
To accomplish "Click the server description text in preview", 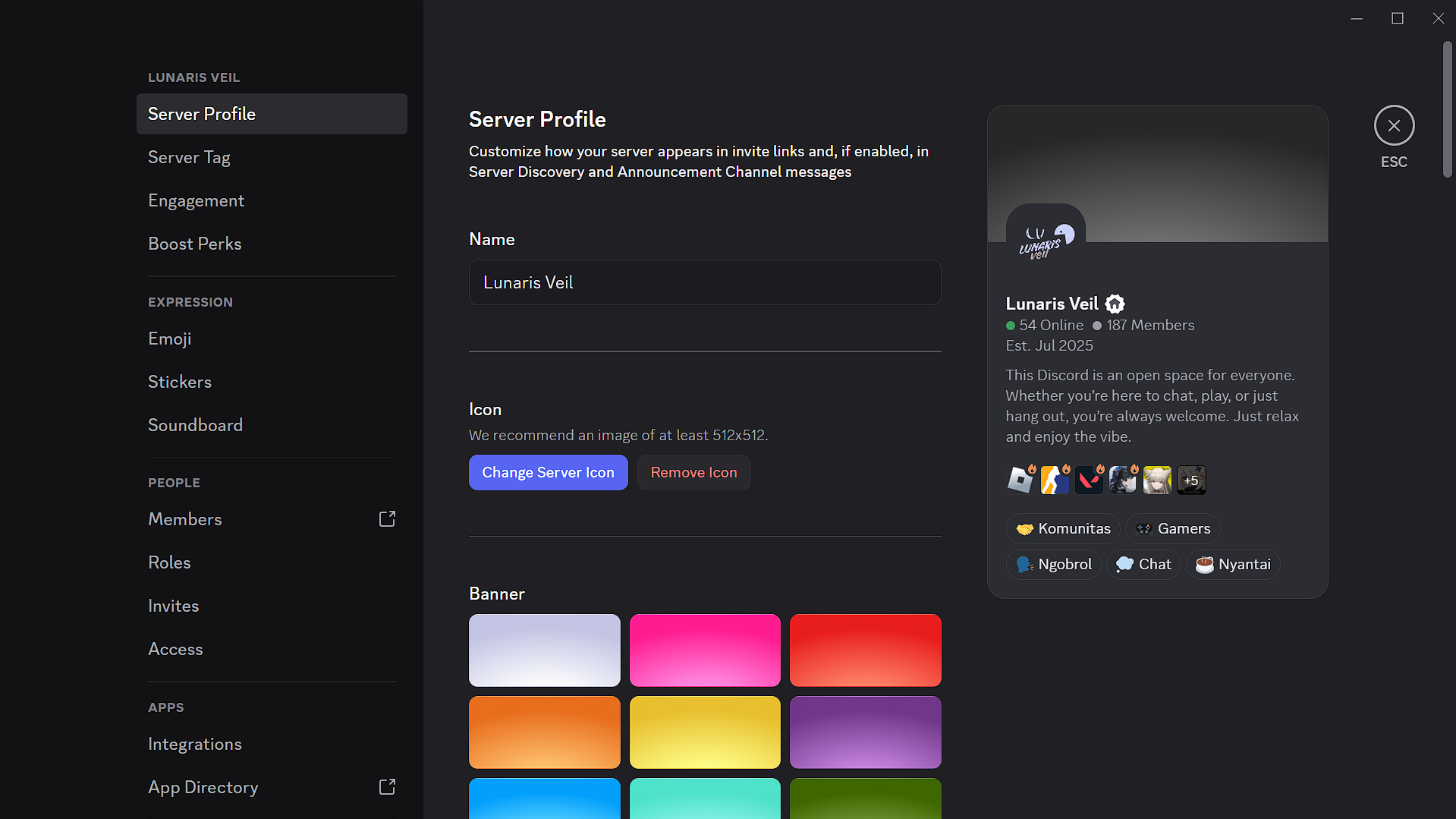I will click(1153, 406).
